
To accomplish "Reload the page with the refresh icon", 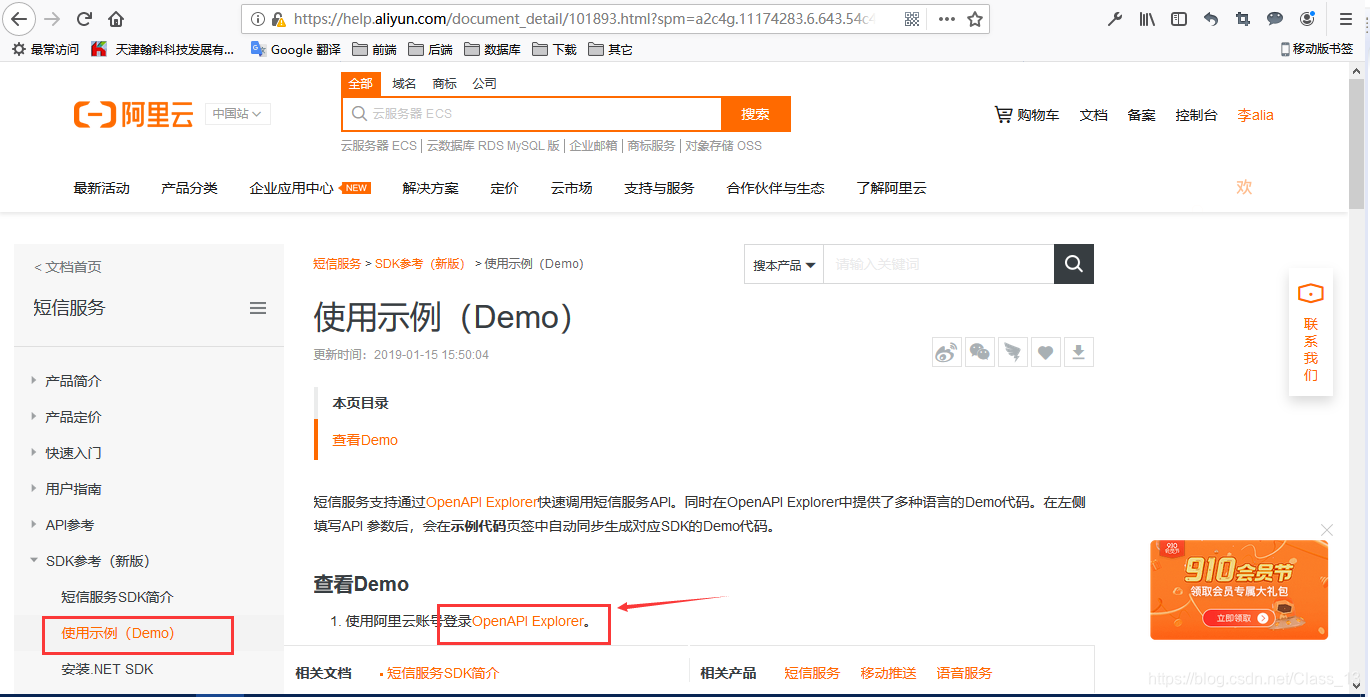I will [85, 19].
